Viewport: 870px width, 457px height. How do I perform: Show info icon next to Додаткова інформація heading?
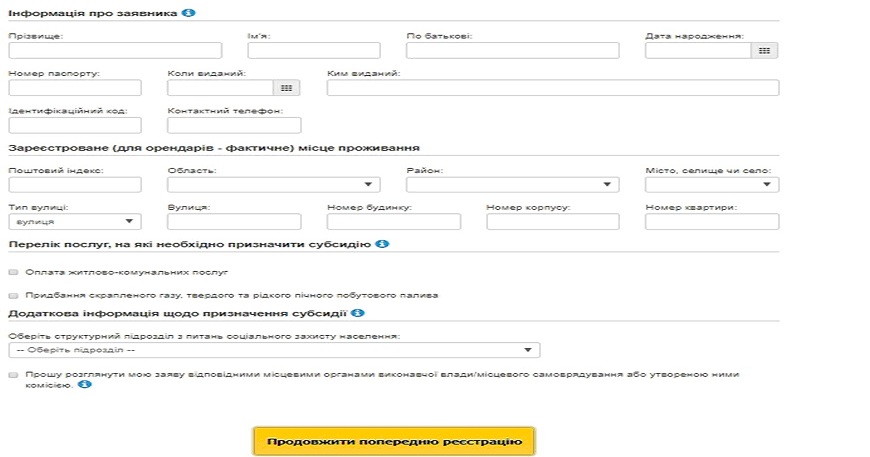(x=358, y=313)
